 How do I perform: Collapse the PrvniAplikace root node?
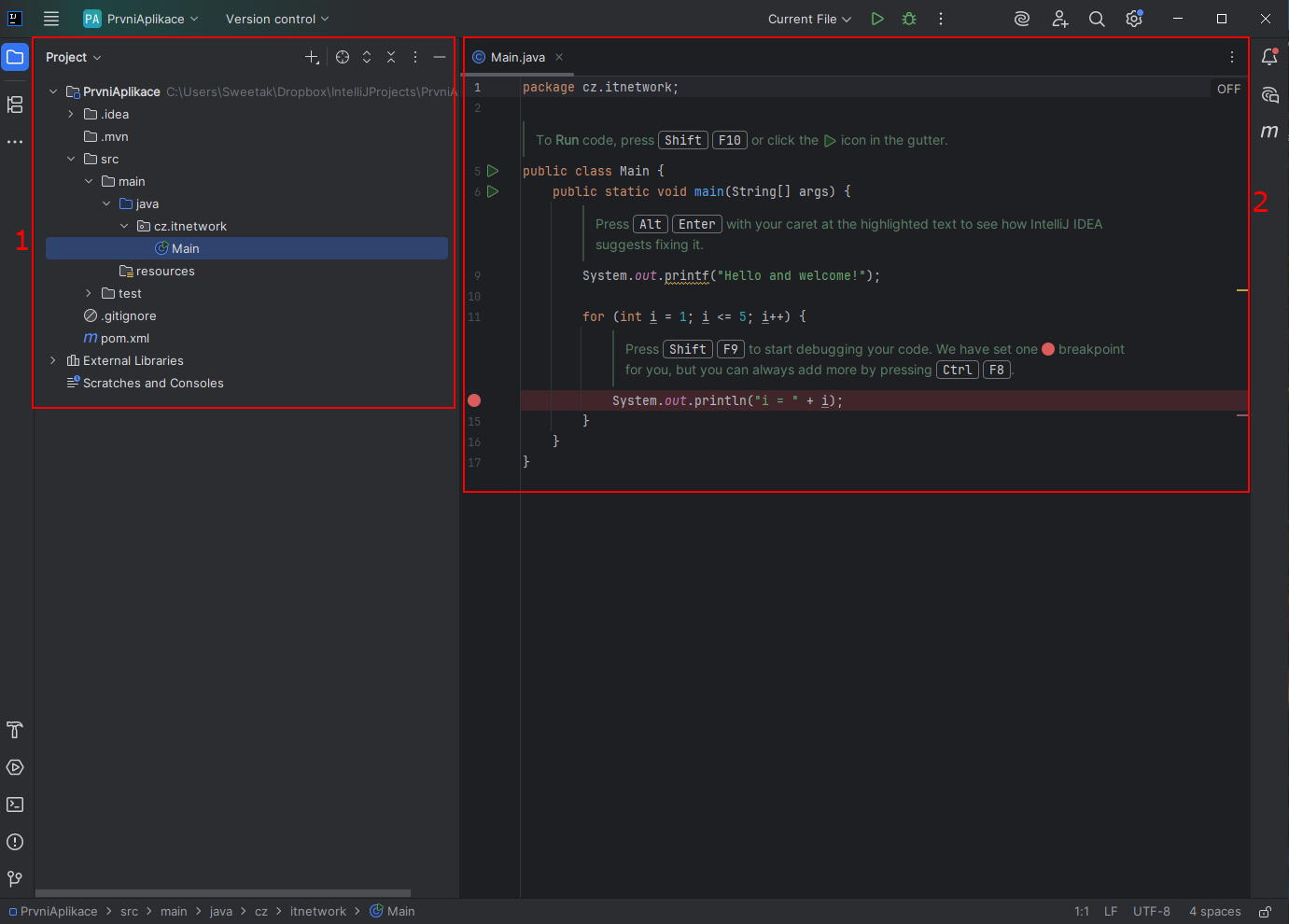(53, 91)
